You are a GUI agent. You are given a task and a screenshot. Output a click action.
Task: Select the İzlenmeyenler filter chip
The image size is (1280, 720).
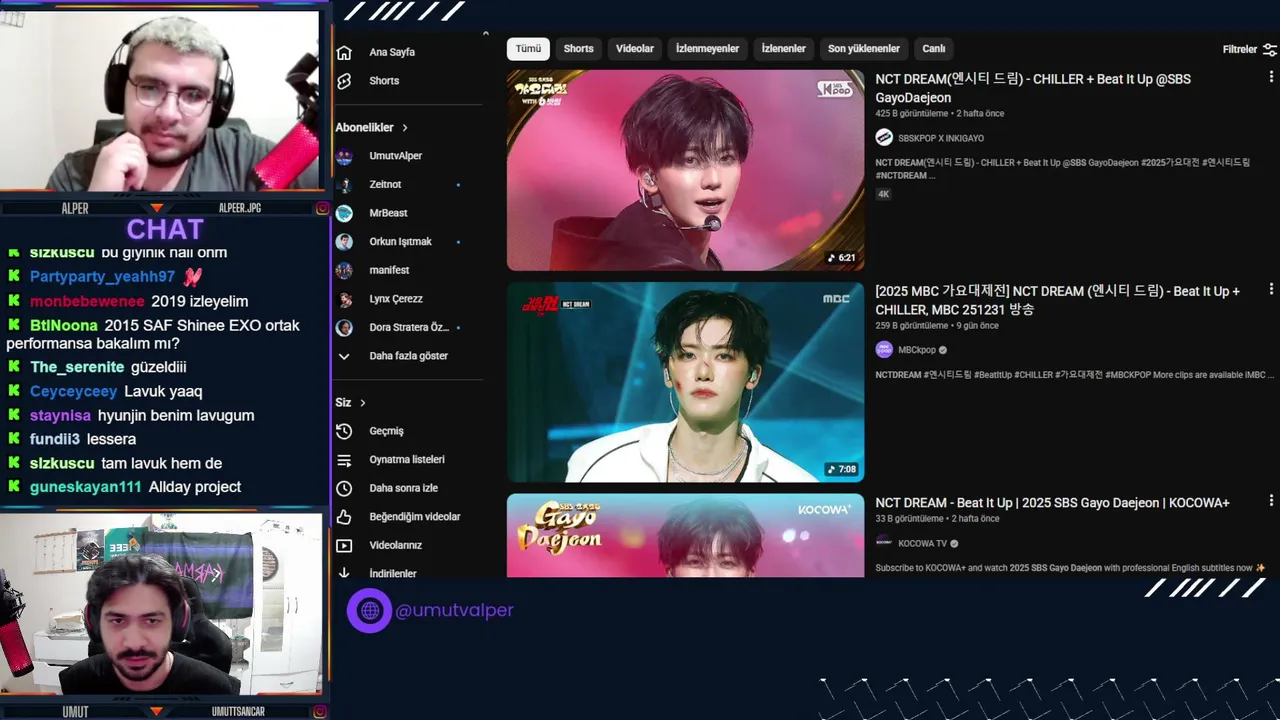(x=707, y=49)
